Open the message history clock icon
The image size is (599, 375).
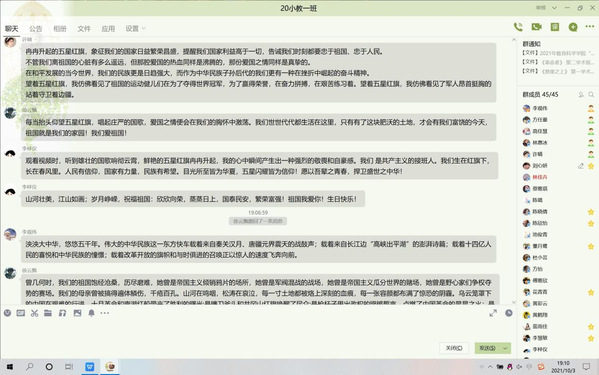(x=508, y=313)
